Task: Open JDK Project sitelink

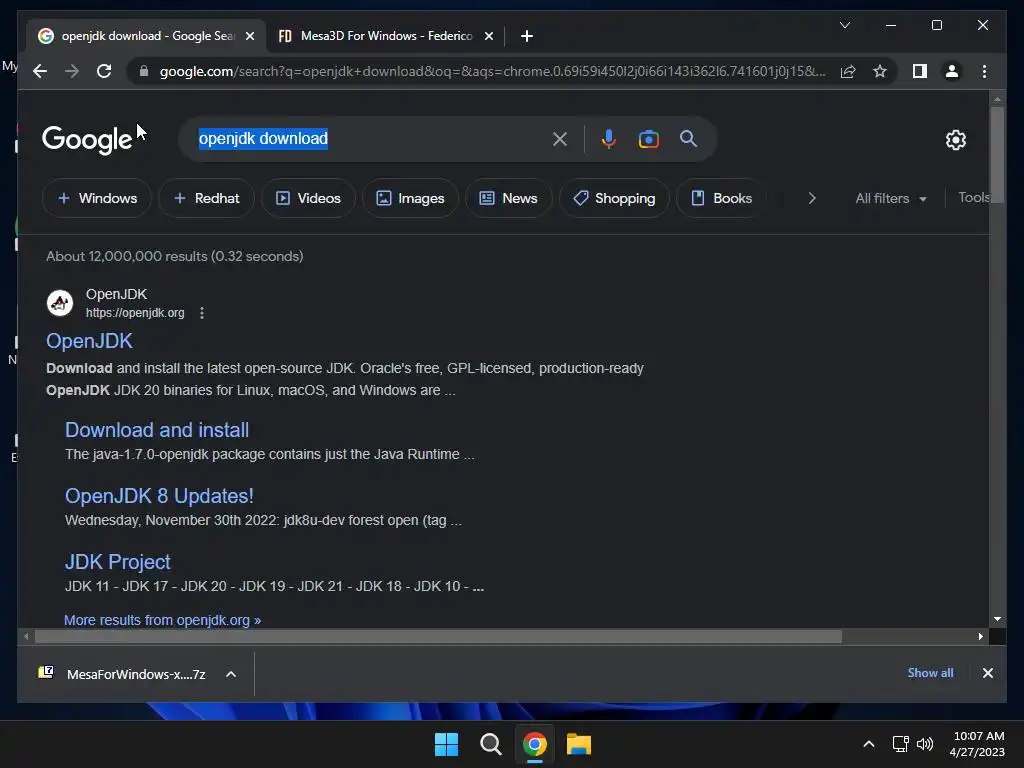Action: (118, 562)
